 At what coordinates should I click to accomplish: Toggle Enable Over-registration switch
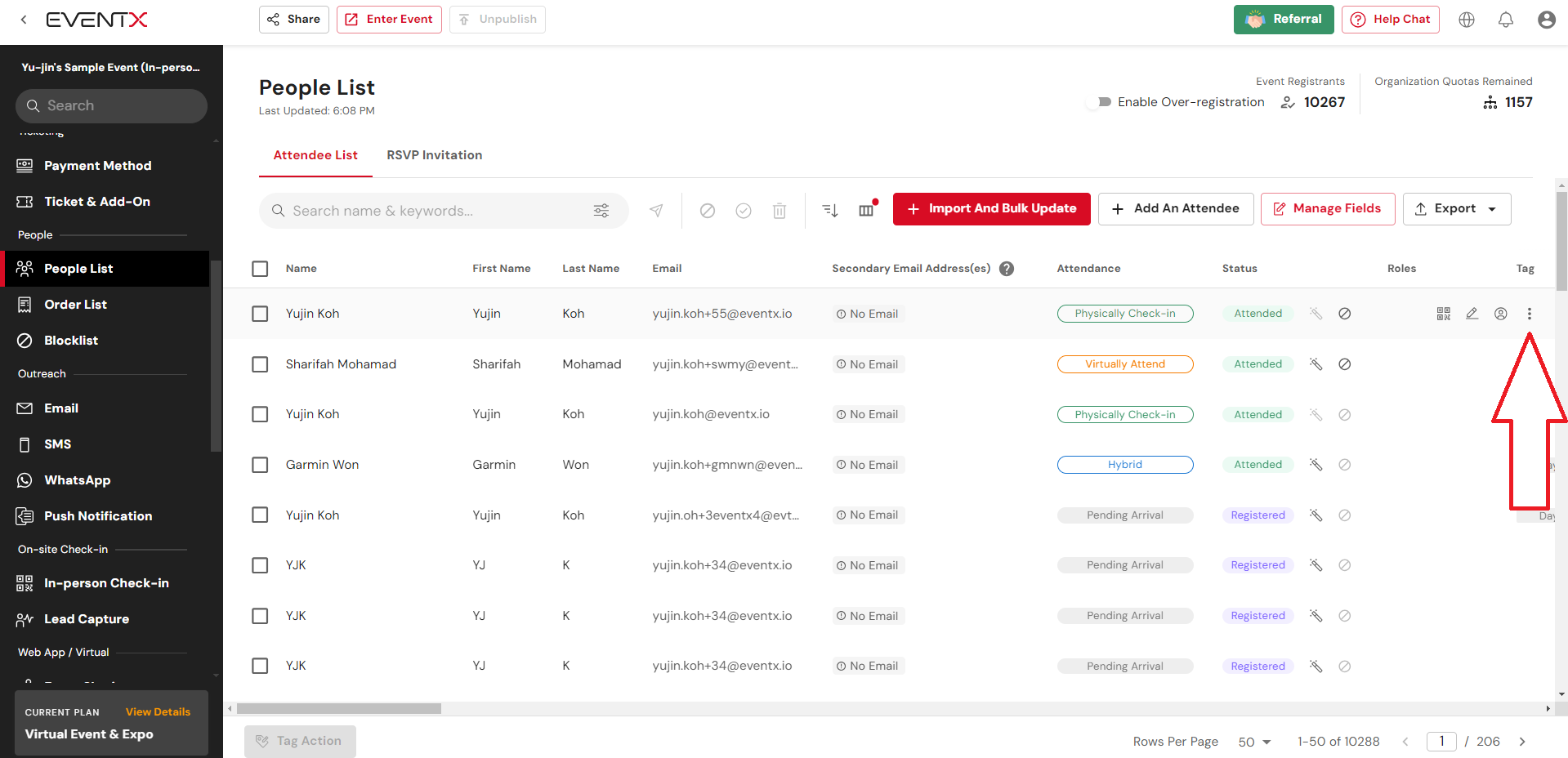(x=1099, y=102)
